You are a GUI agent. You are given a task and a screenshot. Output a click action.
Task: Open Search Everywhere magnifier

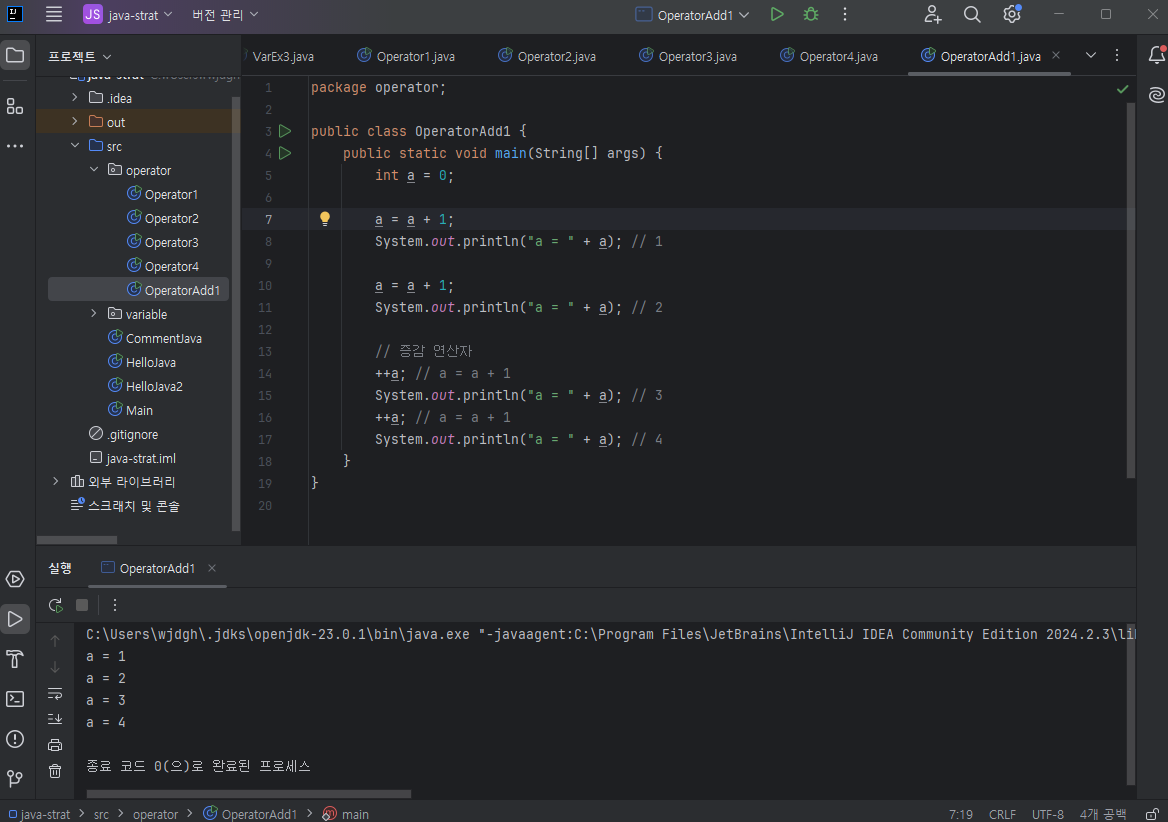coord(972,14)
